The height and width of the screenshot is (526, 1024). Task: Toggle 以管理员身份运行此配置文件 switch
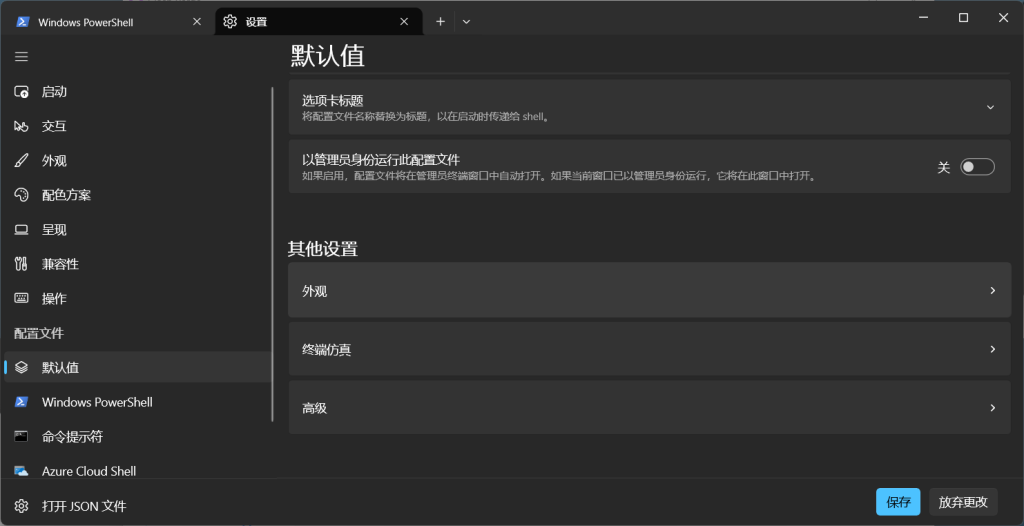click(977, 167)
